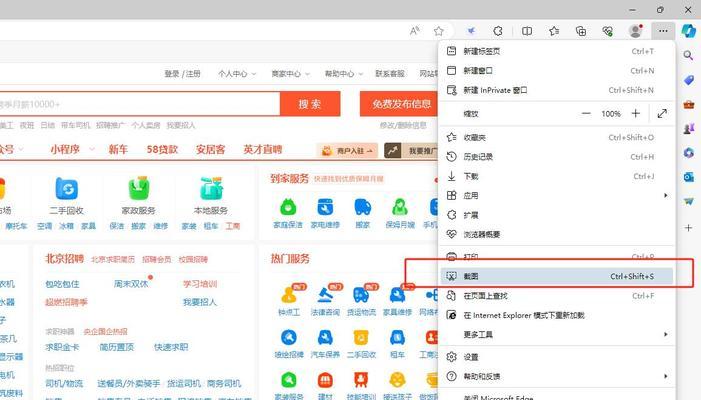Open the sidebar Outlook icon
The image size is (701, 400).
[x=688, y=177]
